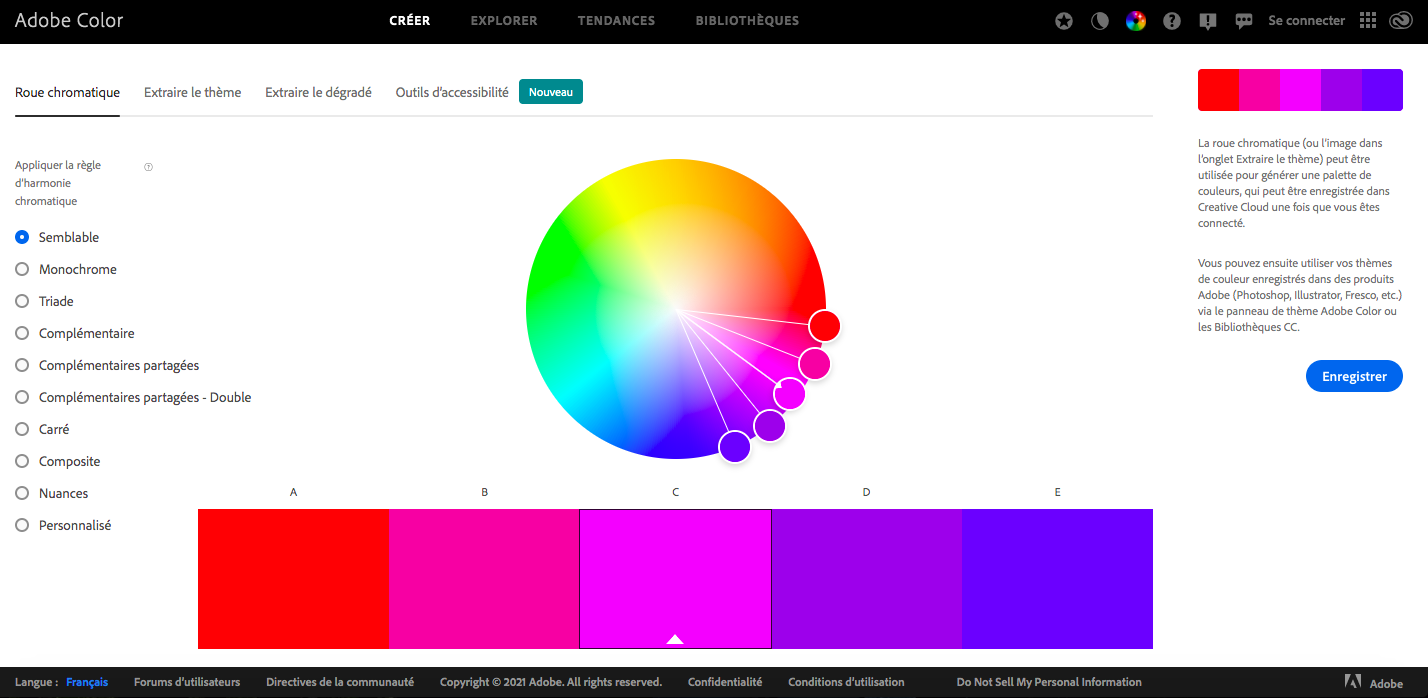Click the purple handle on color wheel
This screenshot has width=1428, height=698.
(x=769, y=425)
